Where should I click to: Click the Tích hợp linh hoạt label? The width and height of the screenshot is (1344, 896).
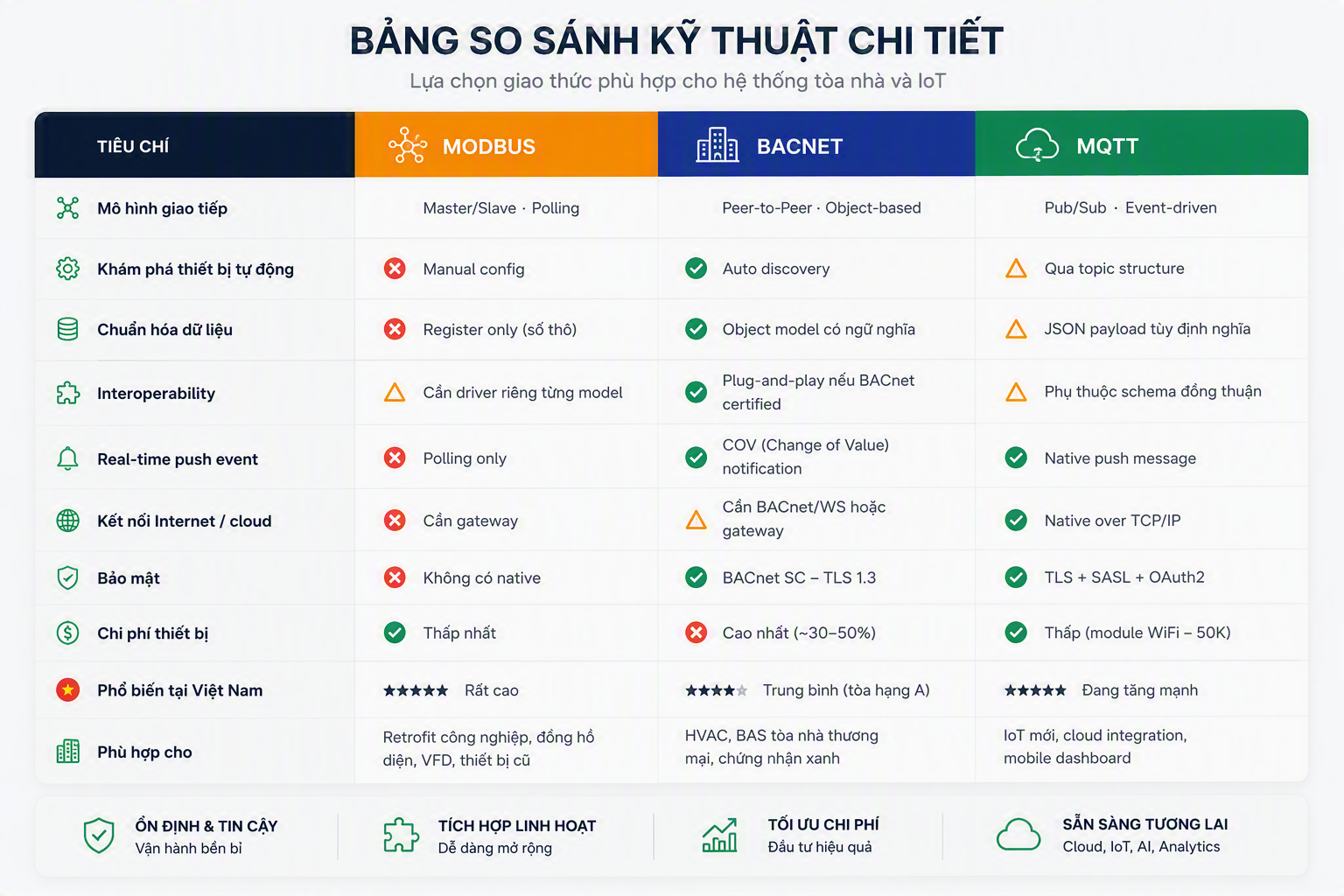[517, 826]
